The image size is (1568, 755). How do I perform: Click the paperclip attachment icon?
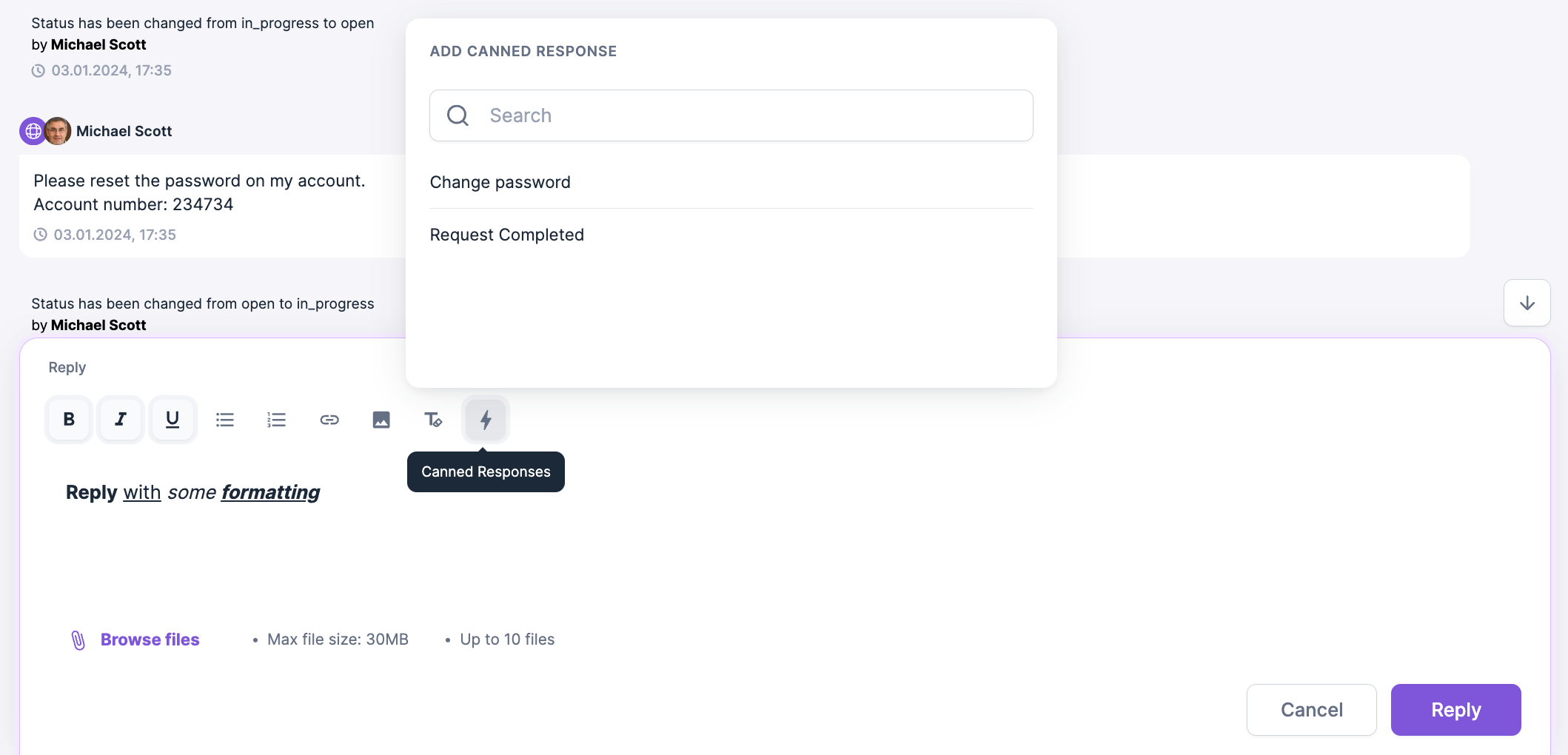[78, 640]
